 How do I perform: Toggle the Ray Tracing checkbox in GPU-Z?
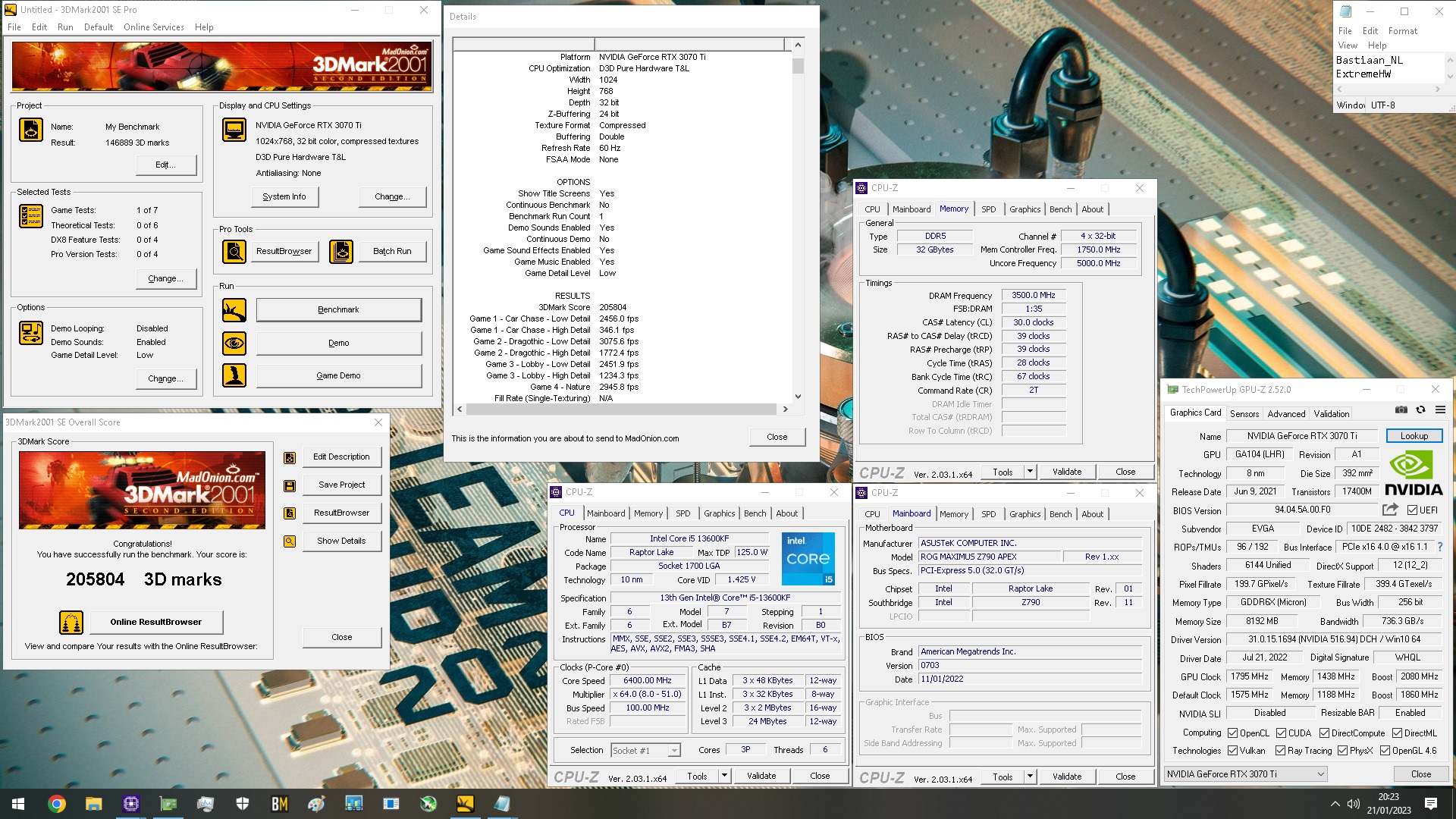(1281, 751)
